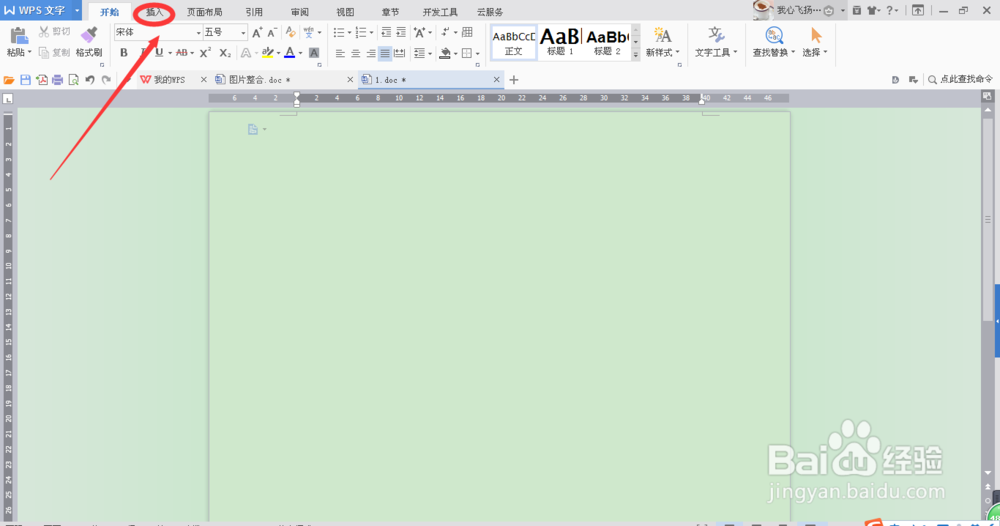This screenshot has width=1000, height=526.
Task: Click the 点此查找命令 command search box
Action: point(960,79)
